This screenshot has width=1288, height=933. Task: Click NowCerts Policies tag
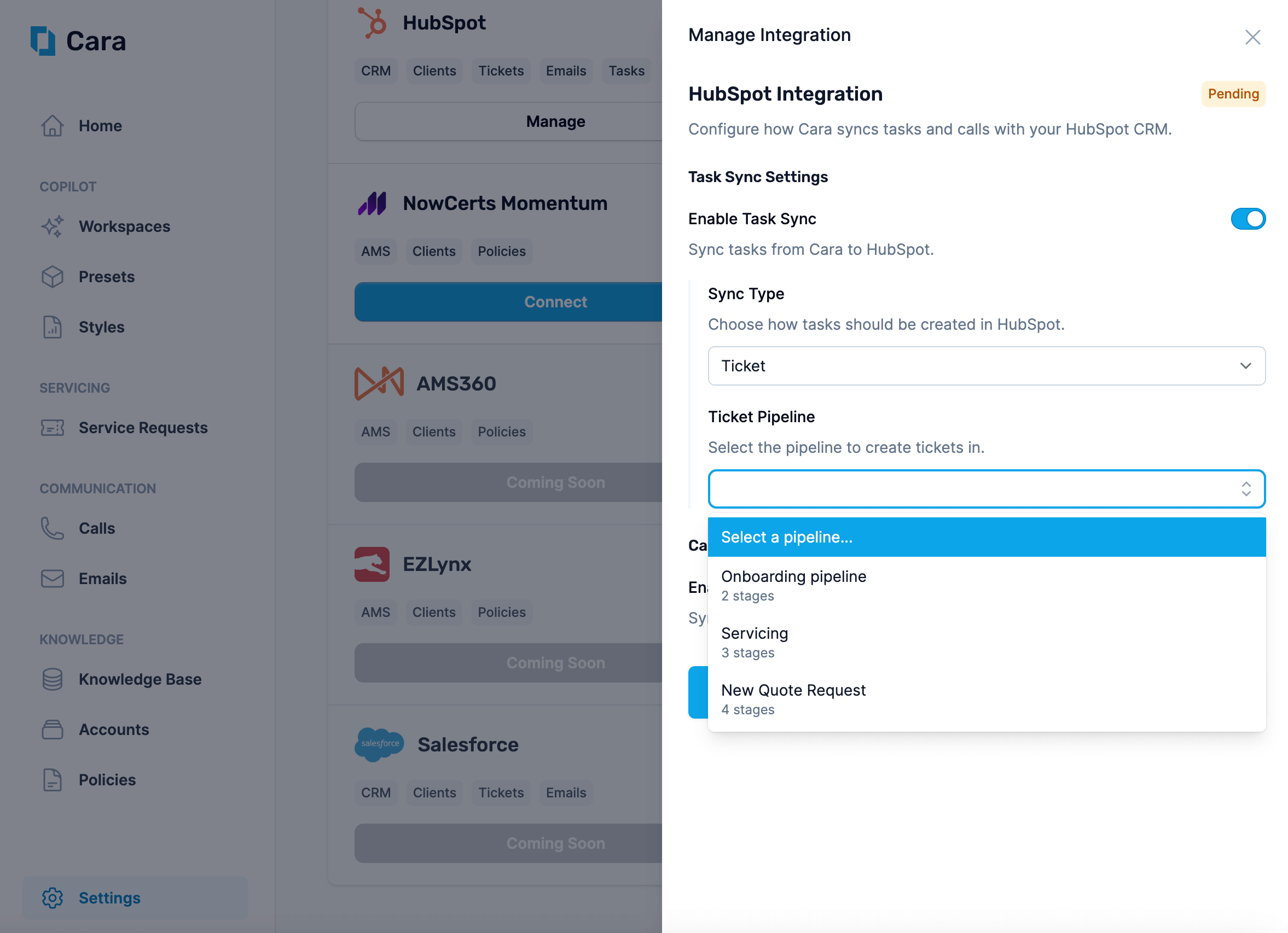501,252
